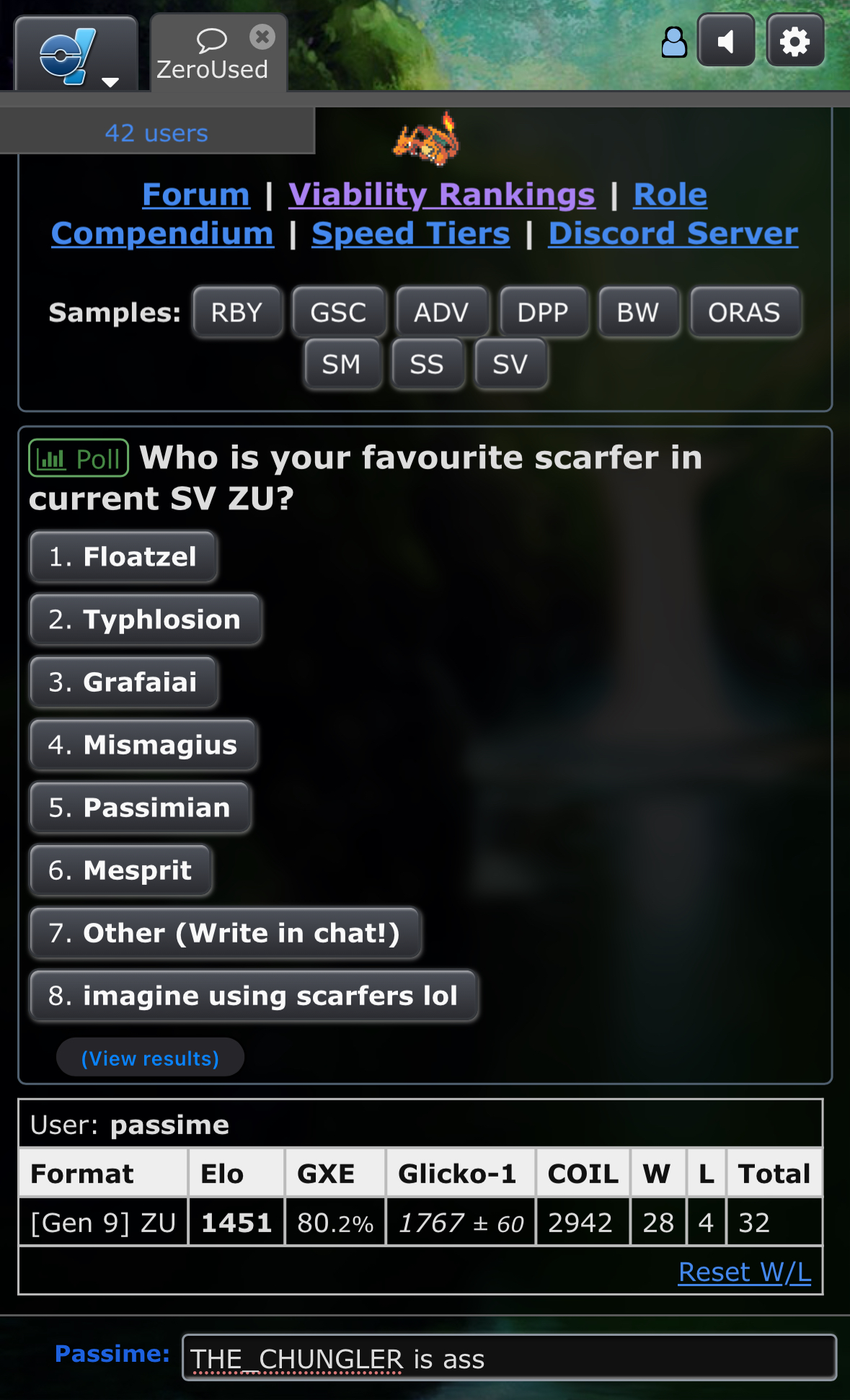The image size is (850, 1400).
Task: Mute sound with the speaker icon
Action: (726, 41)
